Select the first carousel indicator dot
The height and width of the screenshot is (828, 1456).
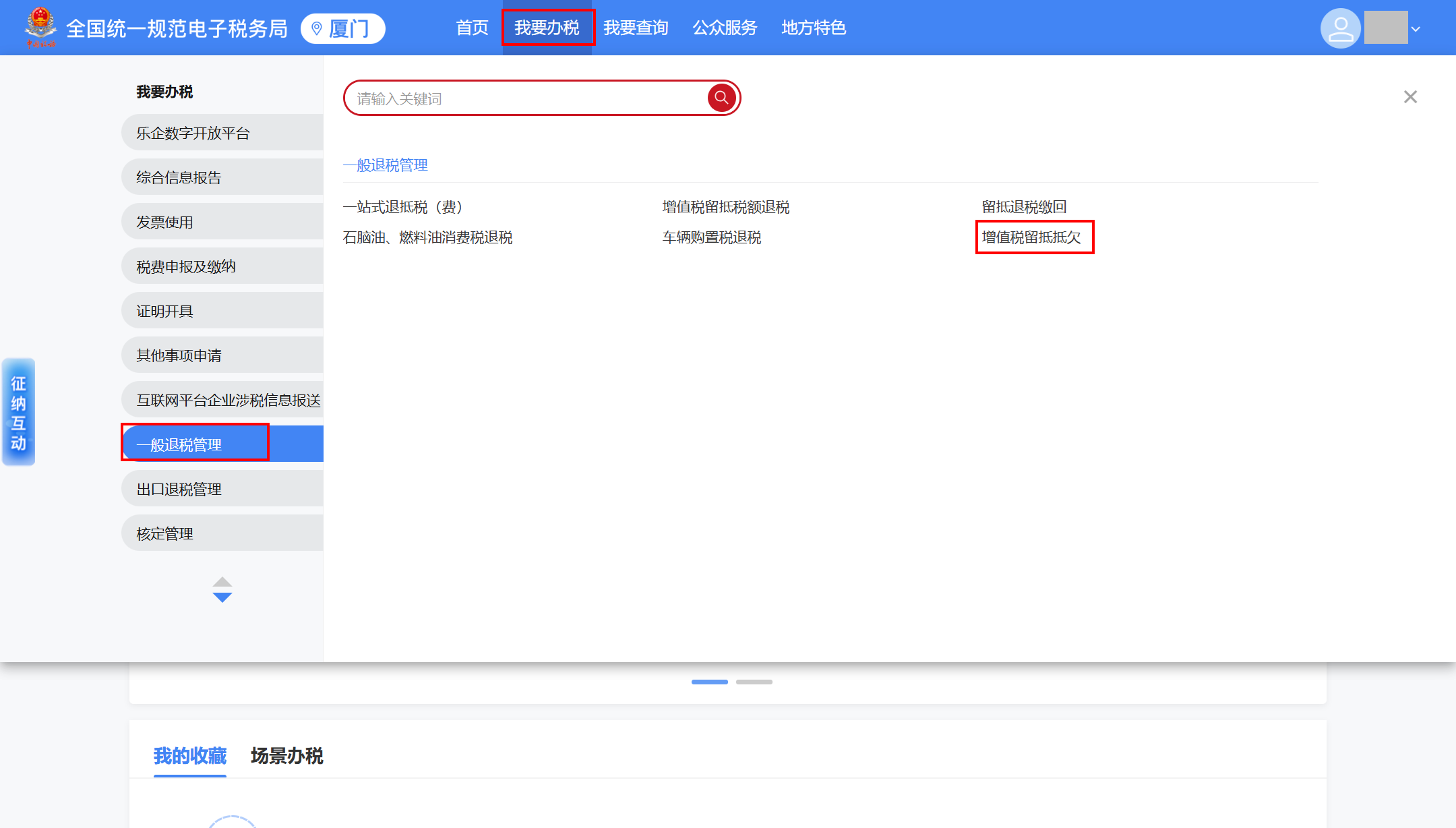coord(709,682)
